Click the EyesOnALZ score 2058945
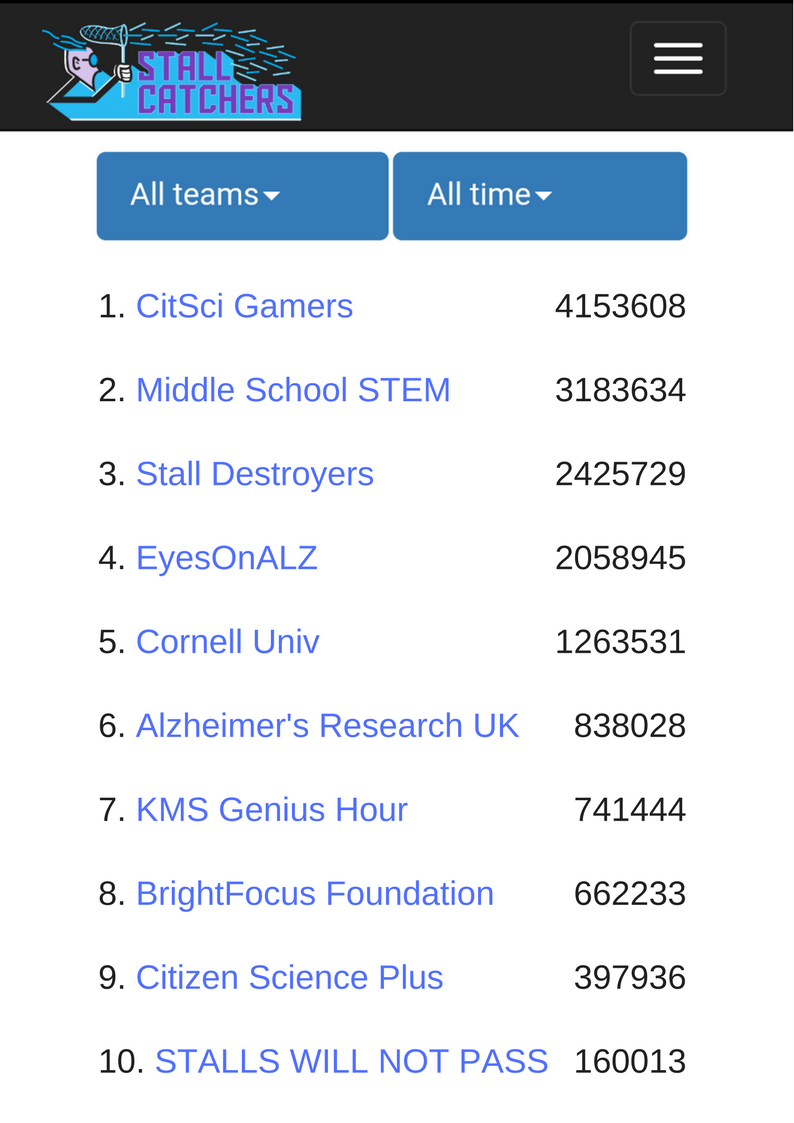 pos(620,558)
